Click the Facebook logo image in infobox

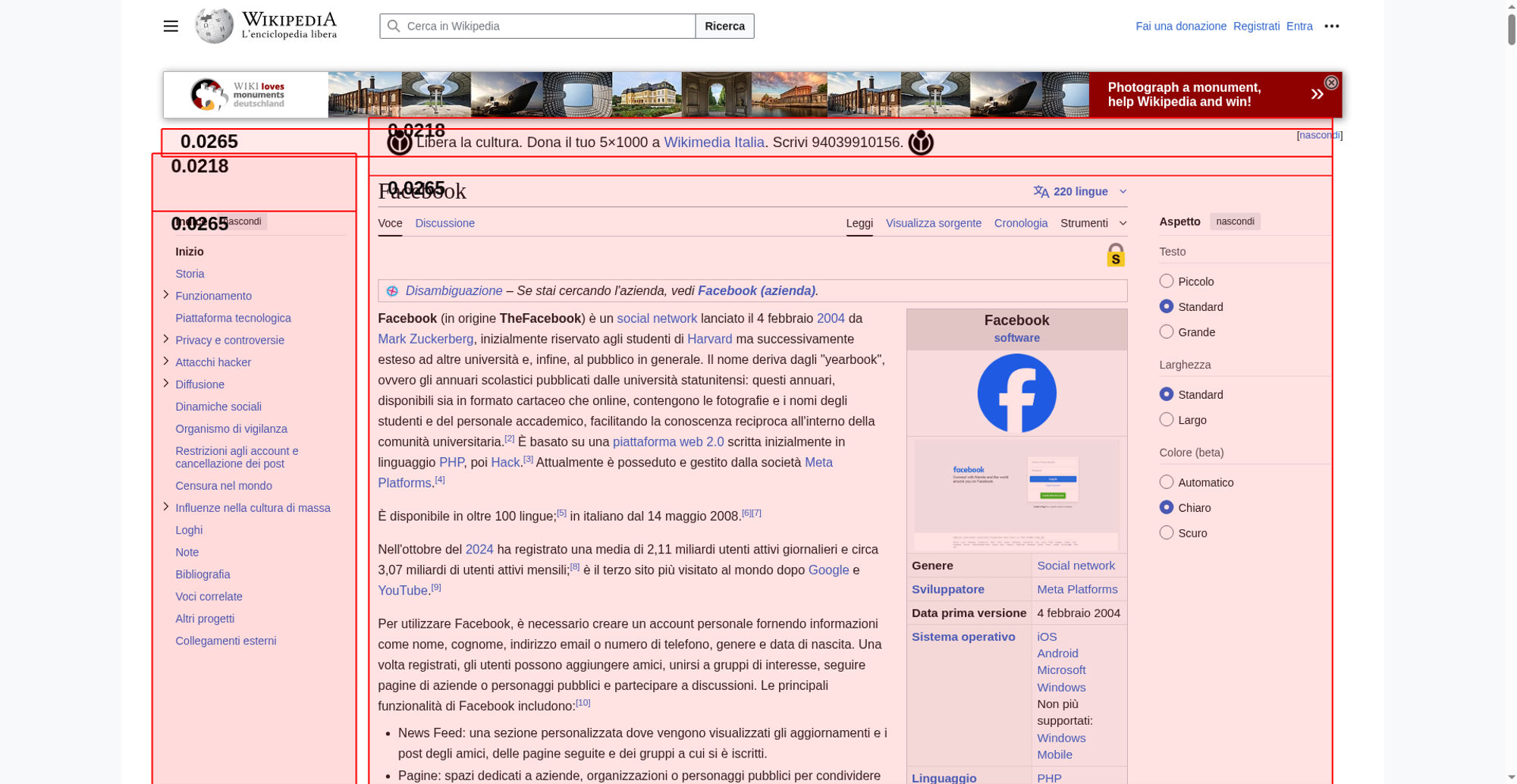pyautogui.click(x=1016, y=394)
